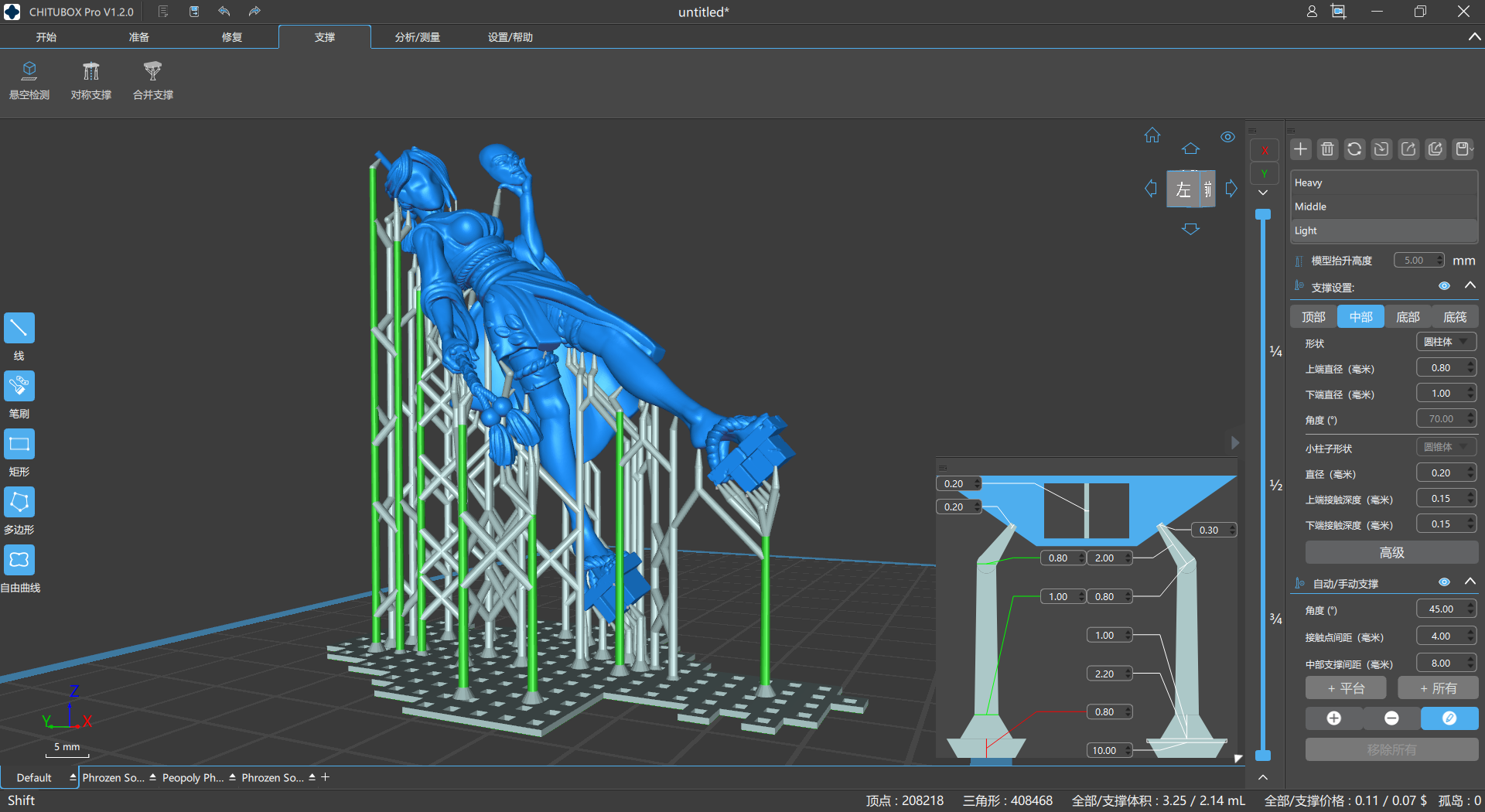
Task: Add a new support profile with the plus icon
Action: [1301, 149]
